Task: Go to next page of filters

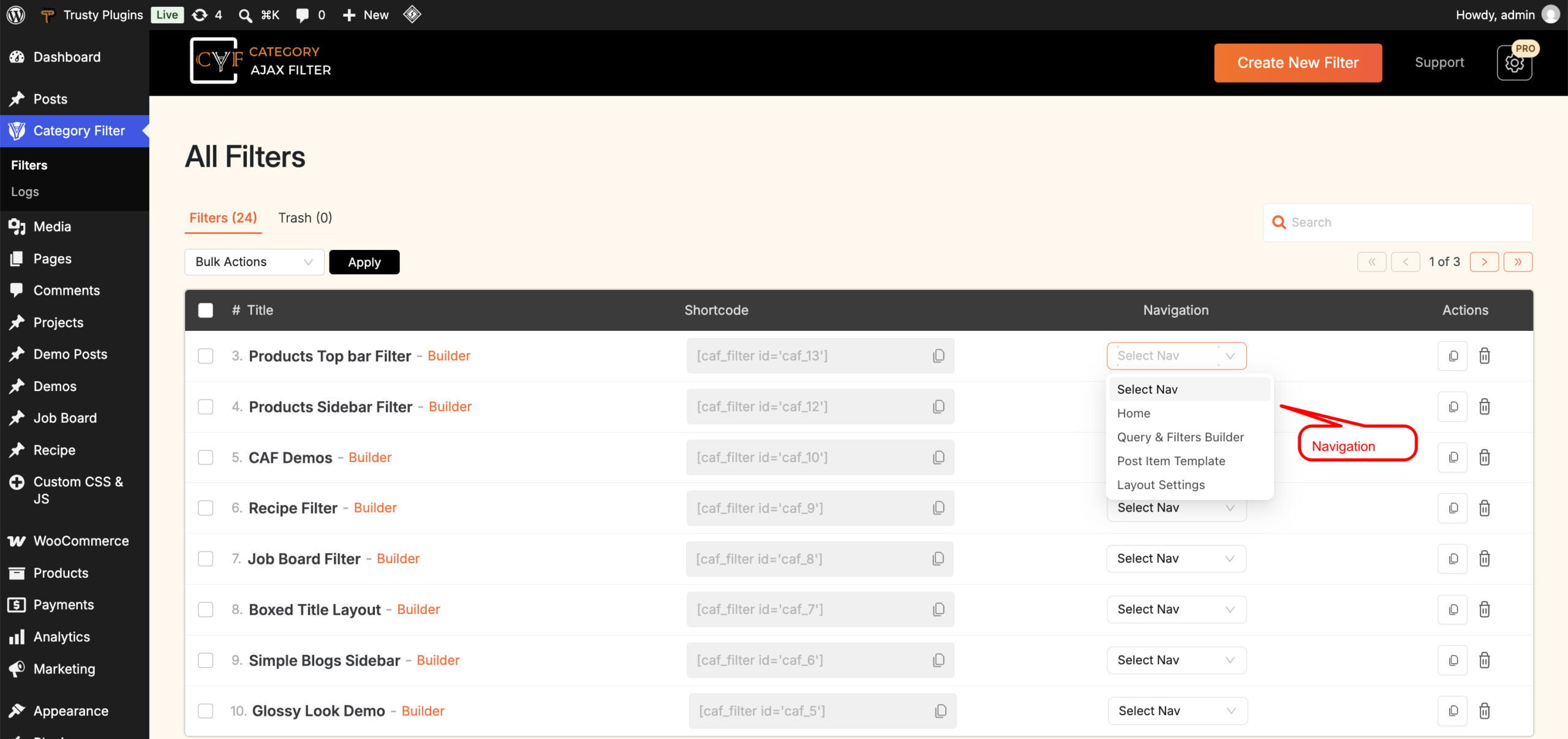Action: pyautogui.click(x=1484, y=262)
